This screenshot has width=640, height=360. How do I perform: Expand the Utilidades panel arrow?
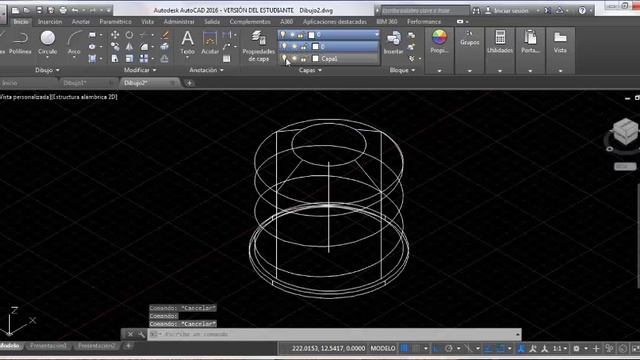500,71
